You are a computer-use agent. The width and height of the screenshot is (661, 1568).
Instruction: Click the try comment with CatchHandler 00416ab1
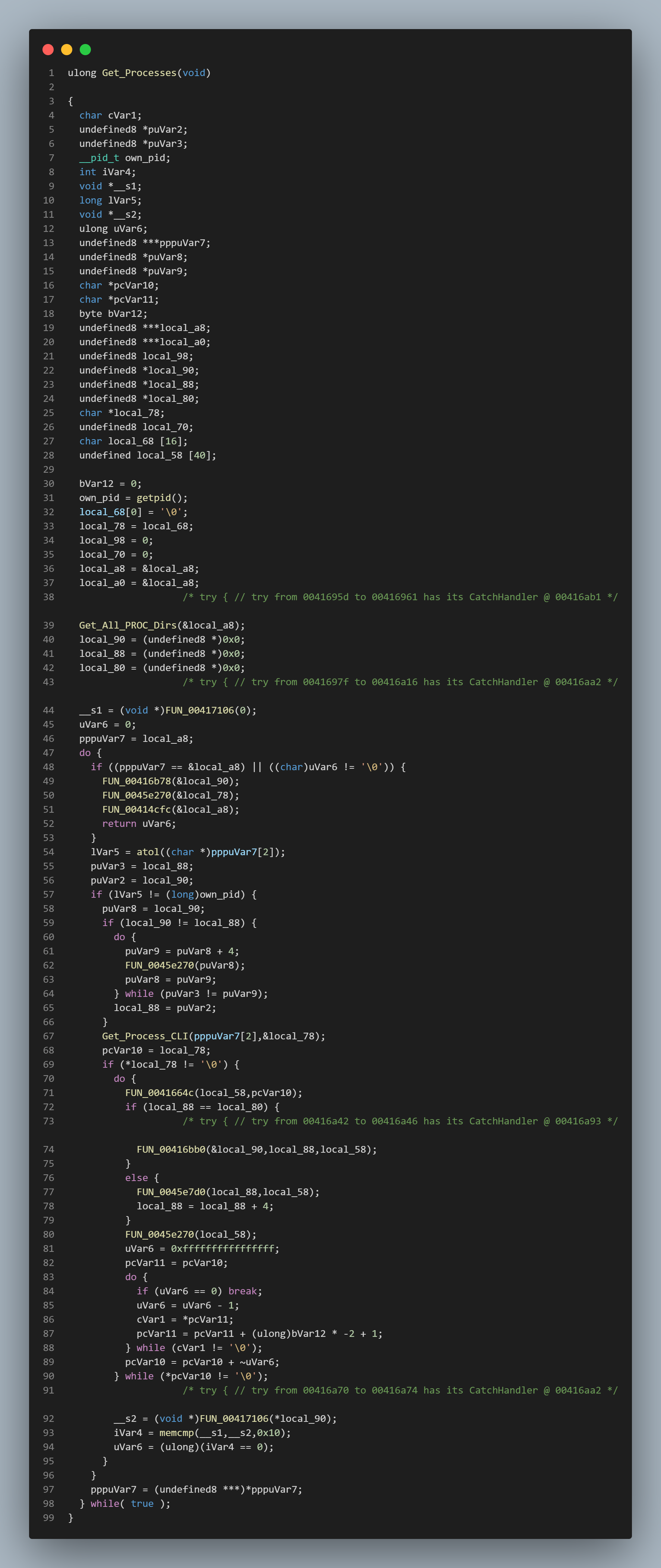[x=400, y=597]
